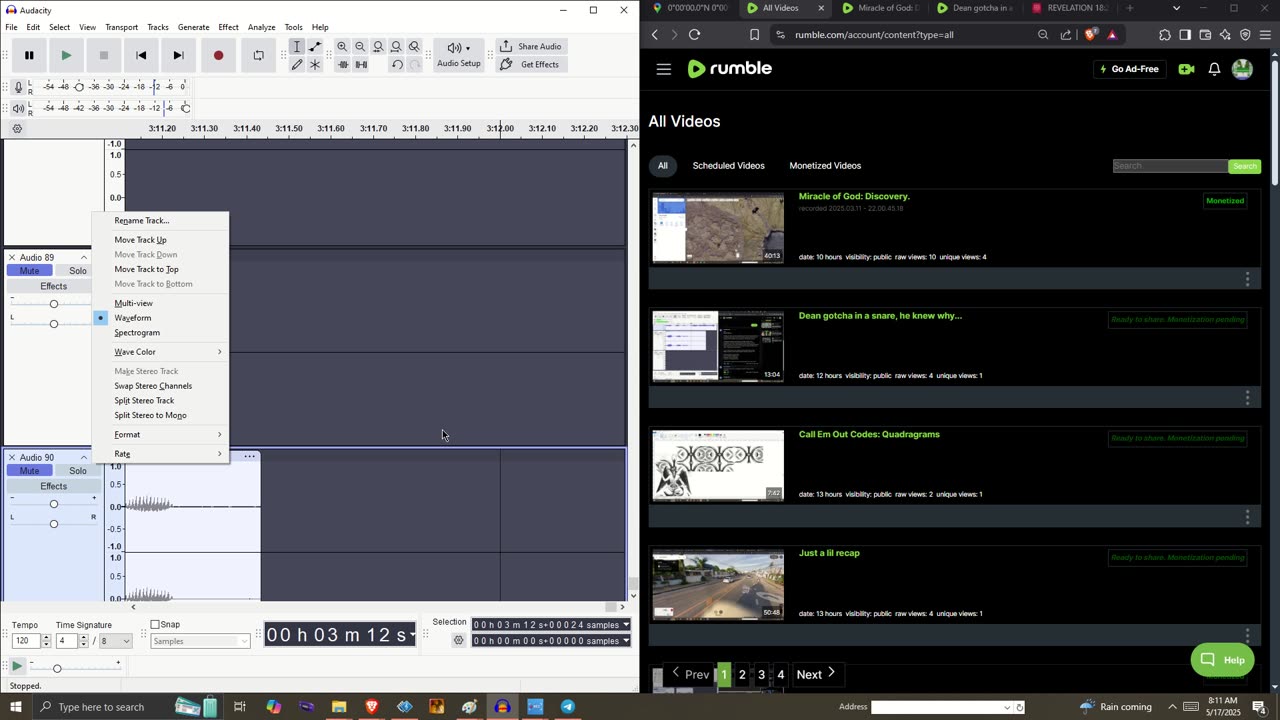This screenshot has width=1280, height=720.
Task: Expand the Format submenu
Action: click(x=160, y=435)
